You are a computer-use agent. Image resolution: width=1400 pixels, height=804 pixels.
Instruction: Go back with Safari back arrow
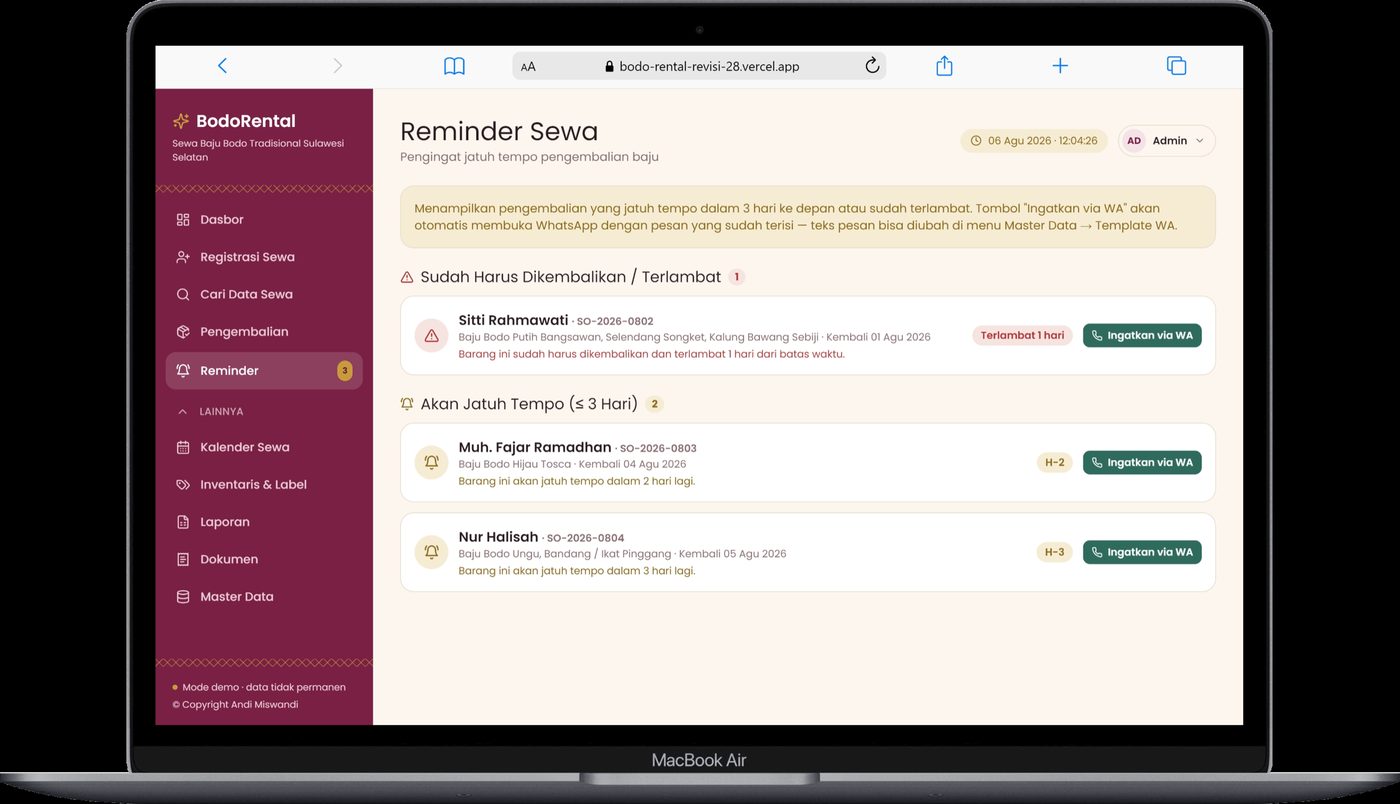tap(222, 66)
